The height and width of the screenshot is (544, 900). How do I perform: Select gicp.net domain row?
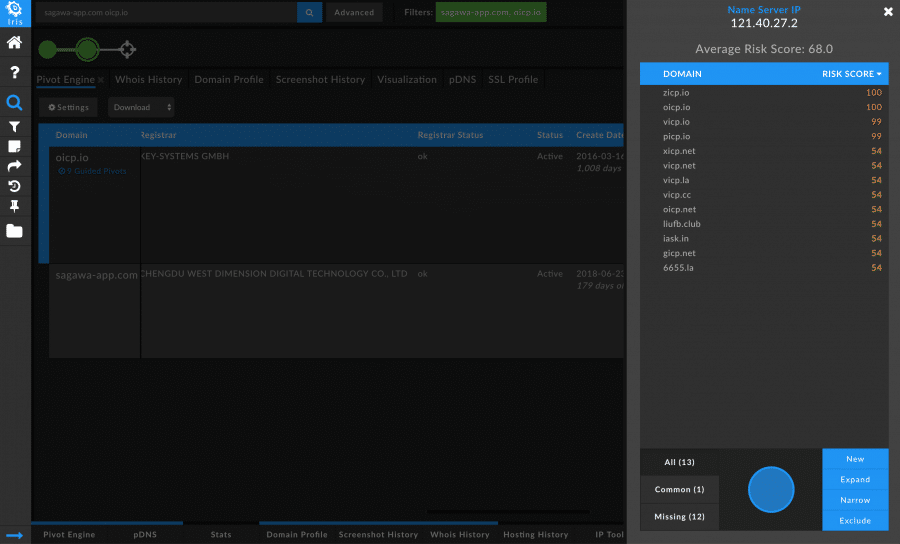764,253
